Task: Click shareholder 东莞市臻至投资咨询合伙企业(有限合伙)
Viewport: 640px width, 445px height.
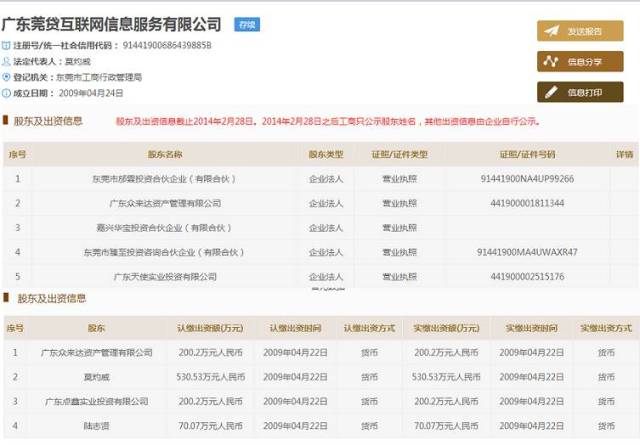Action: [x=164, y=252]
